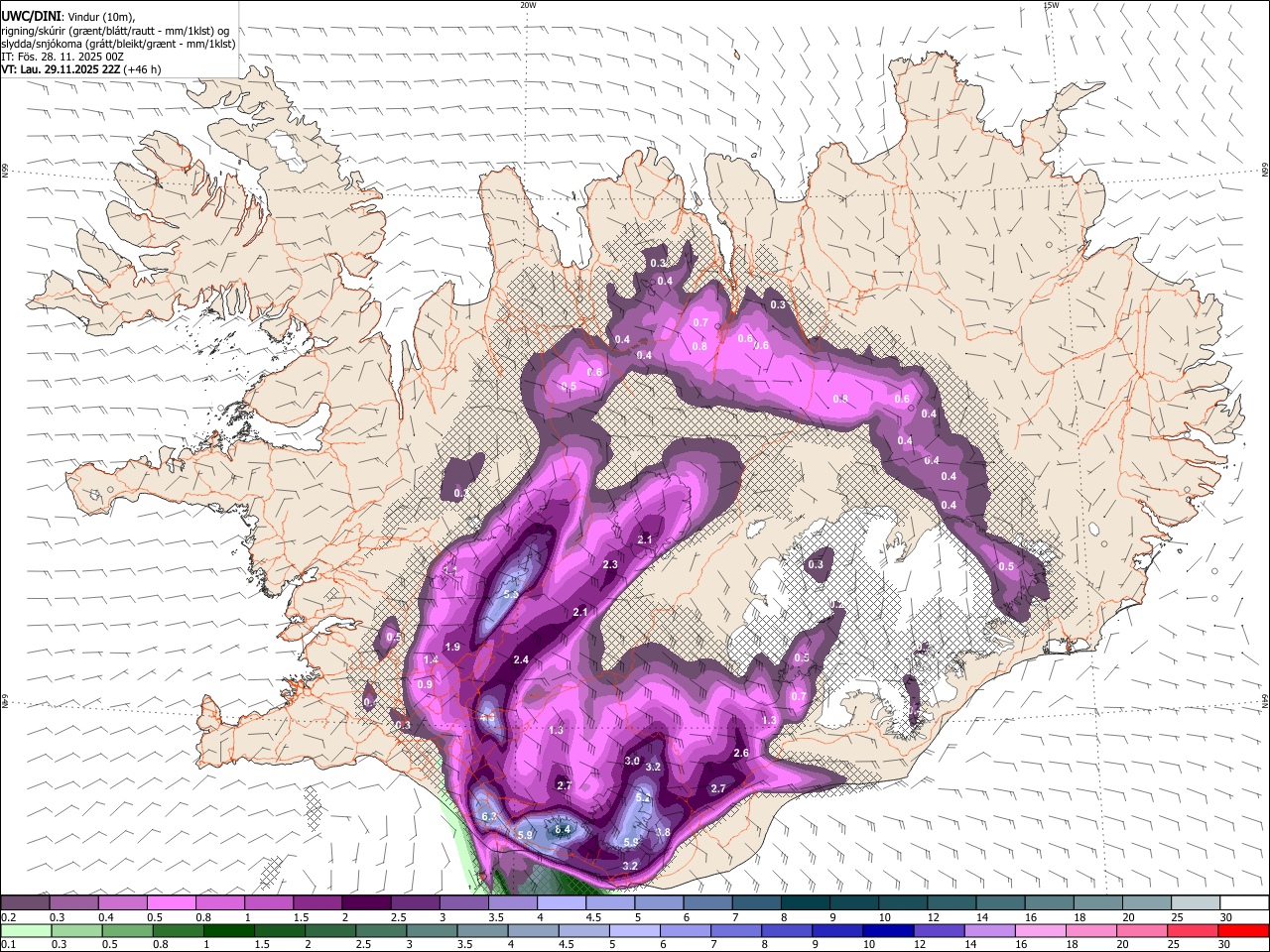This screenshot has width=1270, height=952.
Task: Click the '(+46 h)' forecast offset
Action: point(144,69)
